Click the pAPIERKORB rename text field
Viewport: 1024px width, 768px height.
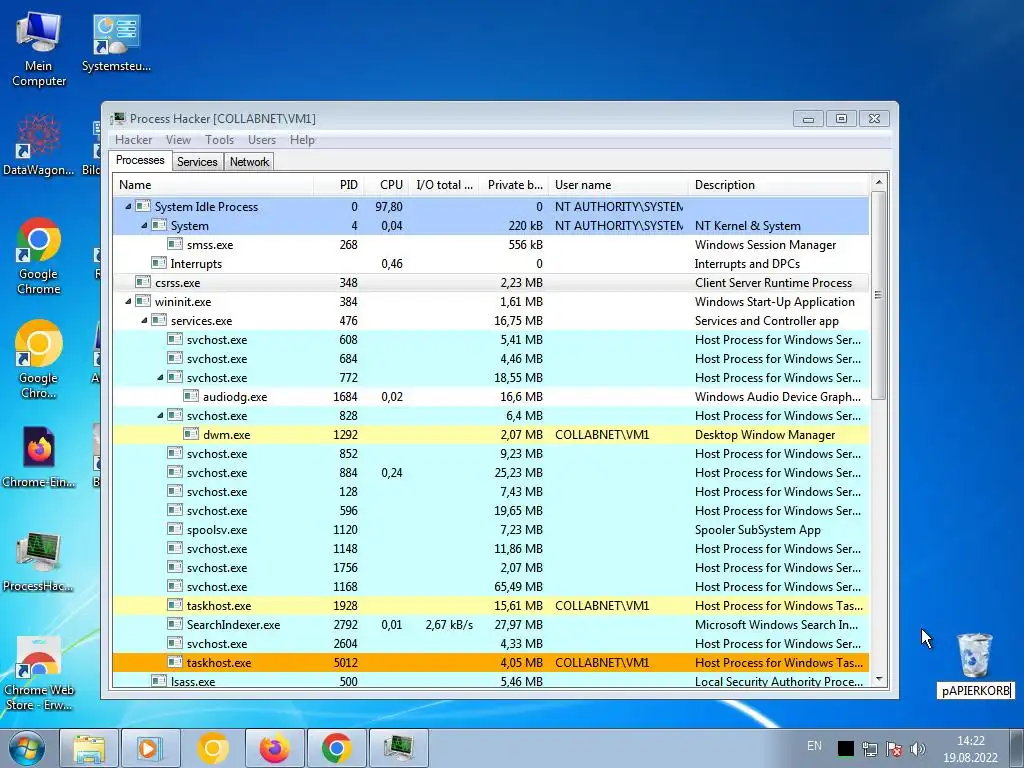pyautogui.click(x=976, y=690)
